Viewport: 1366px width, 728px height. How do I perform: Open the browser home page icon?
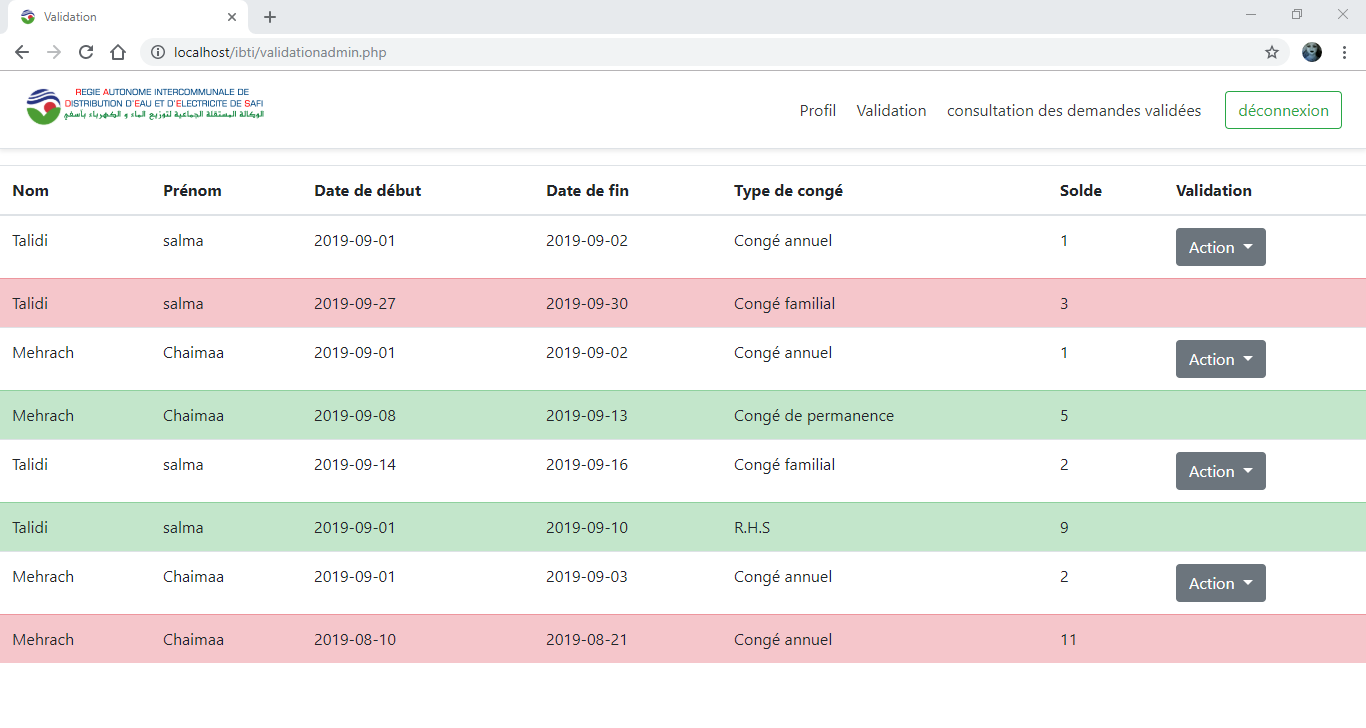tap(118, 51)
